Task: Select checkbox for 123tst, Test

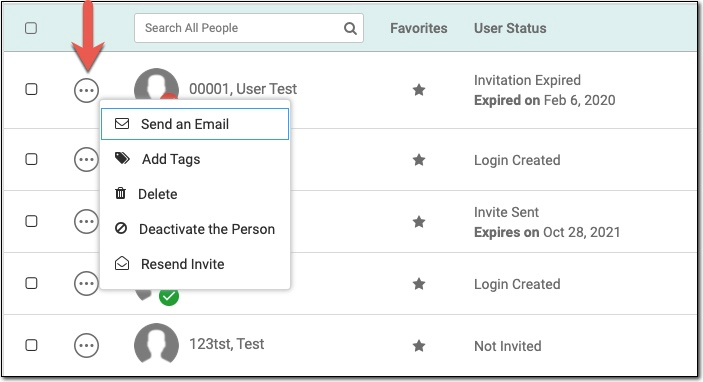Action: pos(31,345)
